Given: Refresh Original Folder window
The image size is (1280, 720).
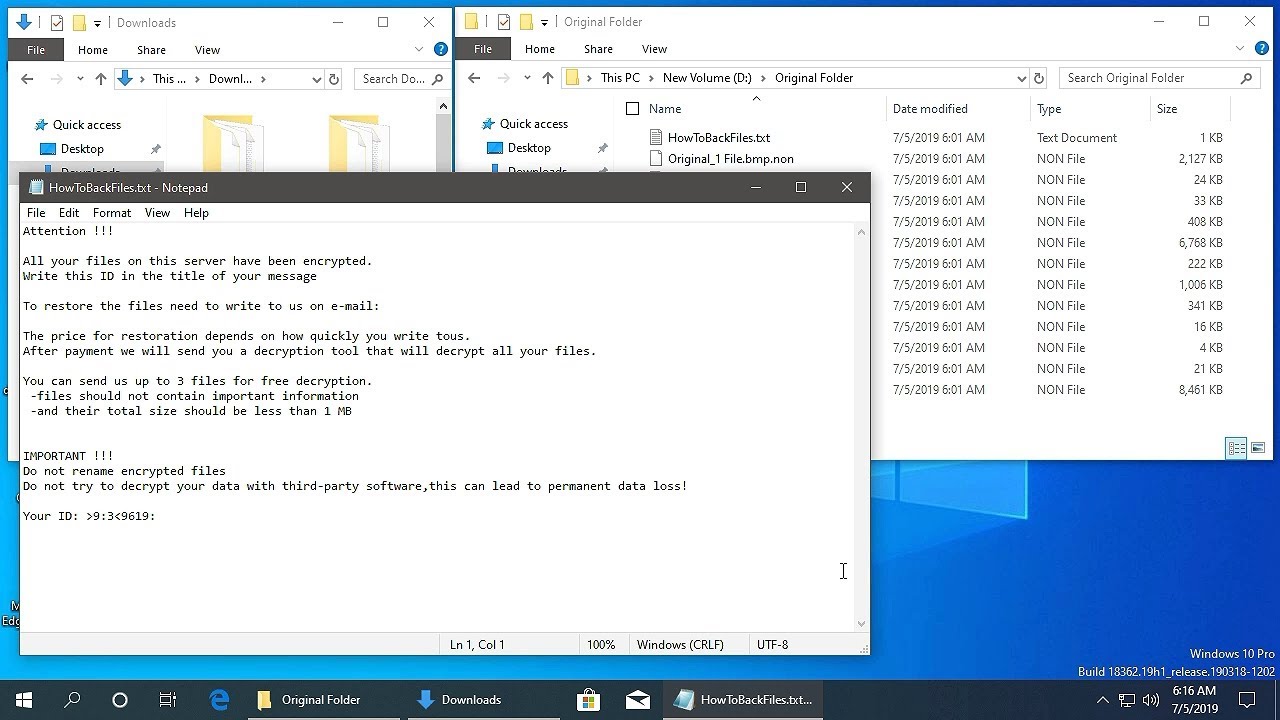Looking at the screenshot, I should (1039, 78).
